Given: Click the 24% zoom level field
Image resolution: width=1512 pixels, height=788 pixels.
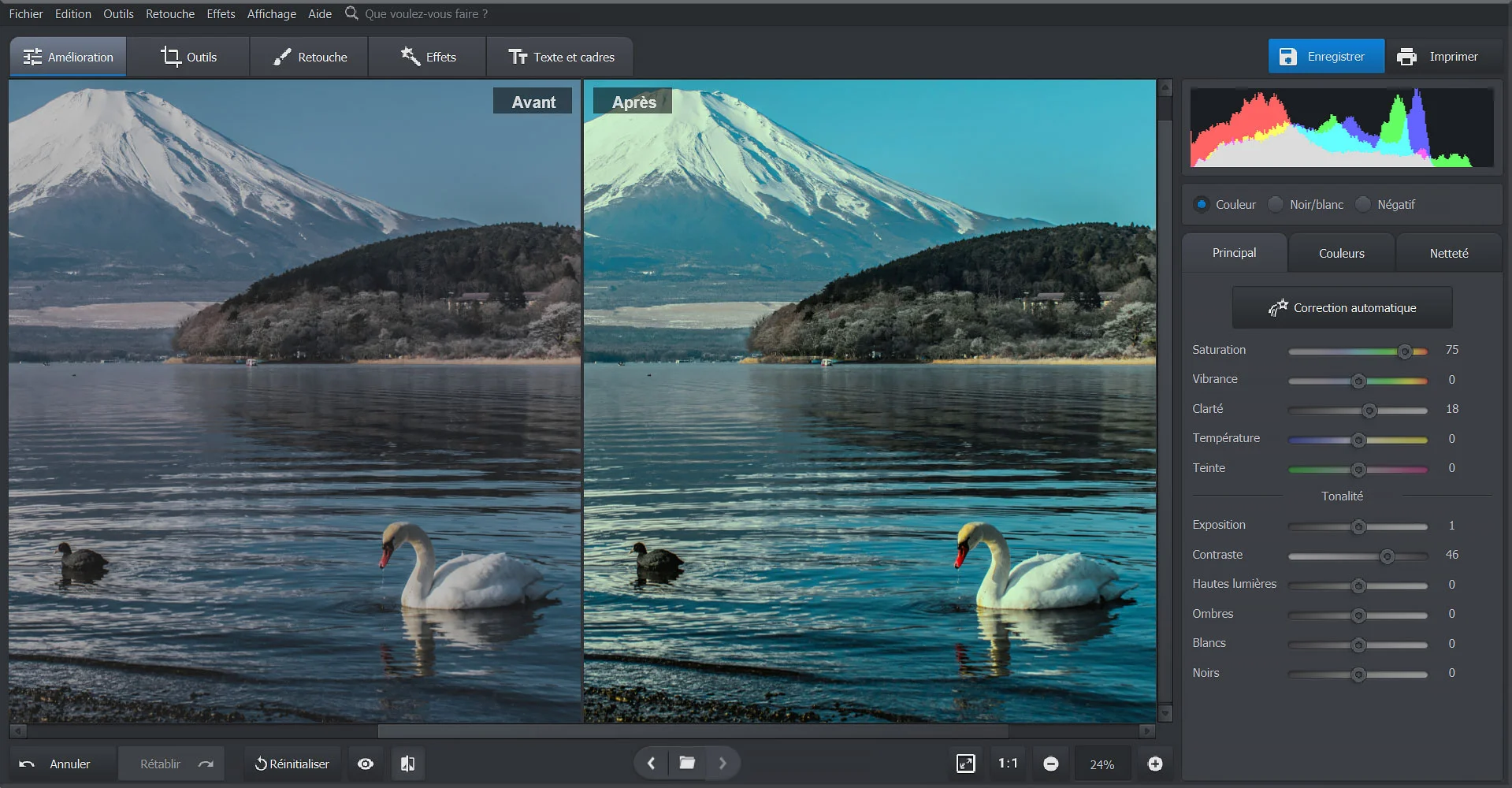Looking at the screenshot, I should (x=1101, y=764).
